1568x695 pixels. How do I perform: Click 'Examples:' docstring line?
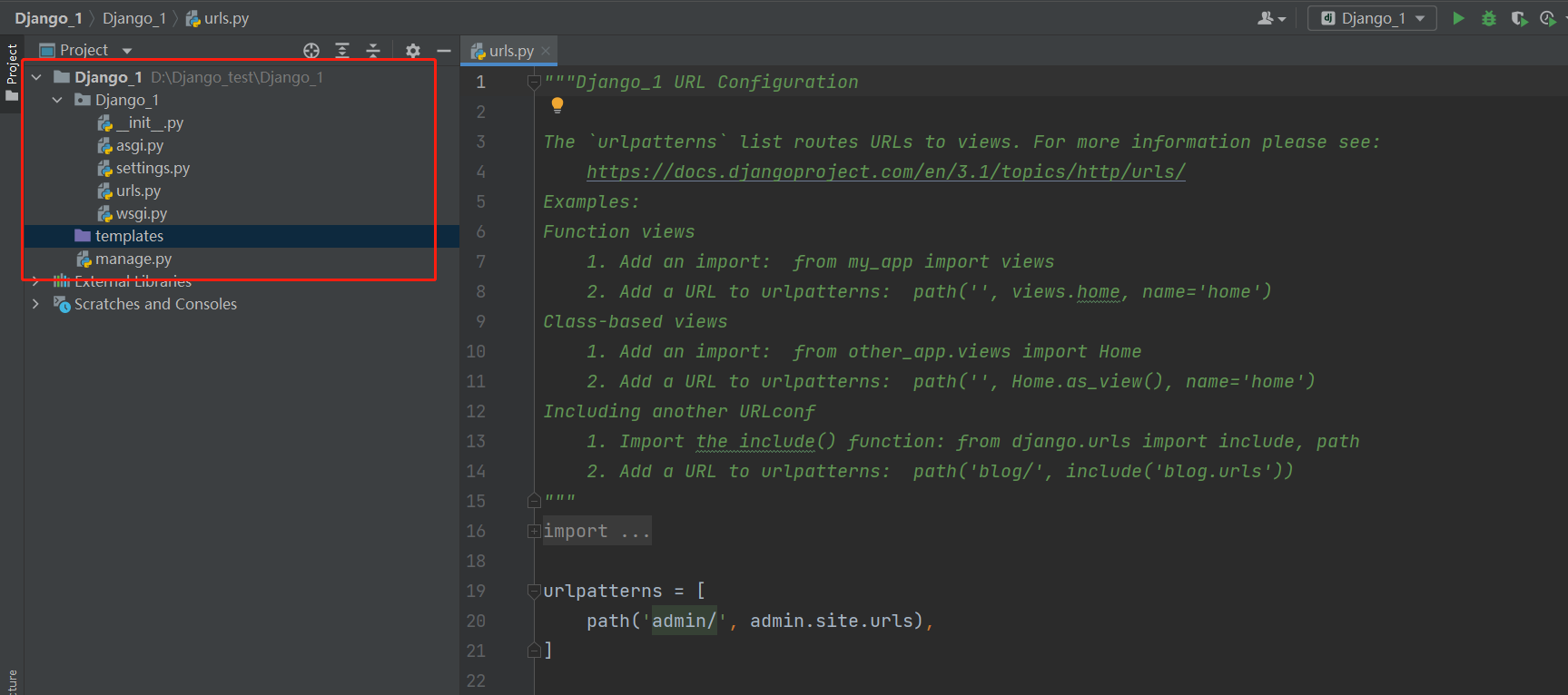pyautogui.click(x=591, y=201)
